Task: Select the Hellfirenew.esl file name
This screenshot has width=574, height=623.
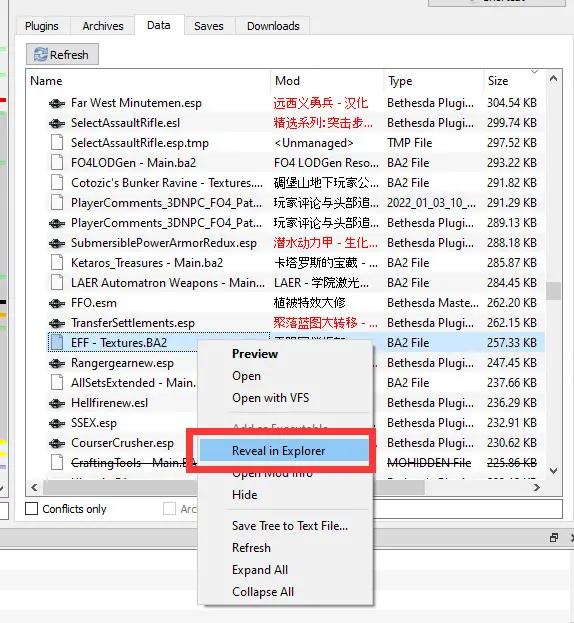Action: coord(110,403)
